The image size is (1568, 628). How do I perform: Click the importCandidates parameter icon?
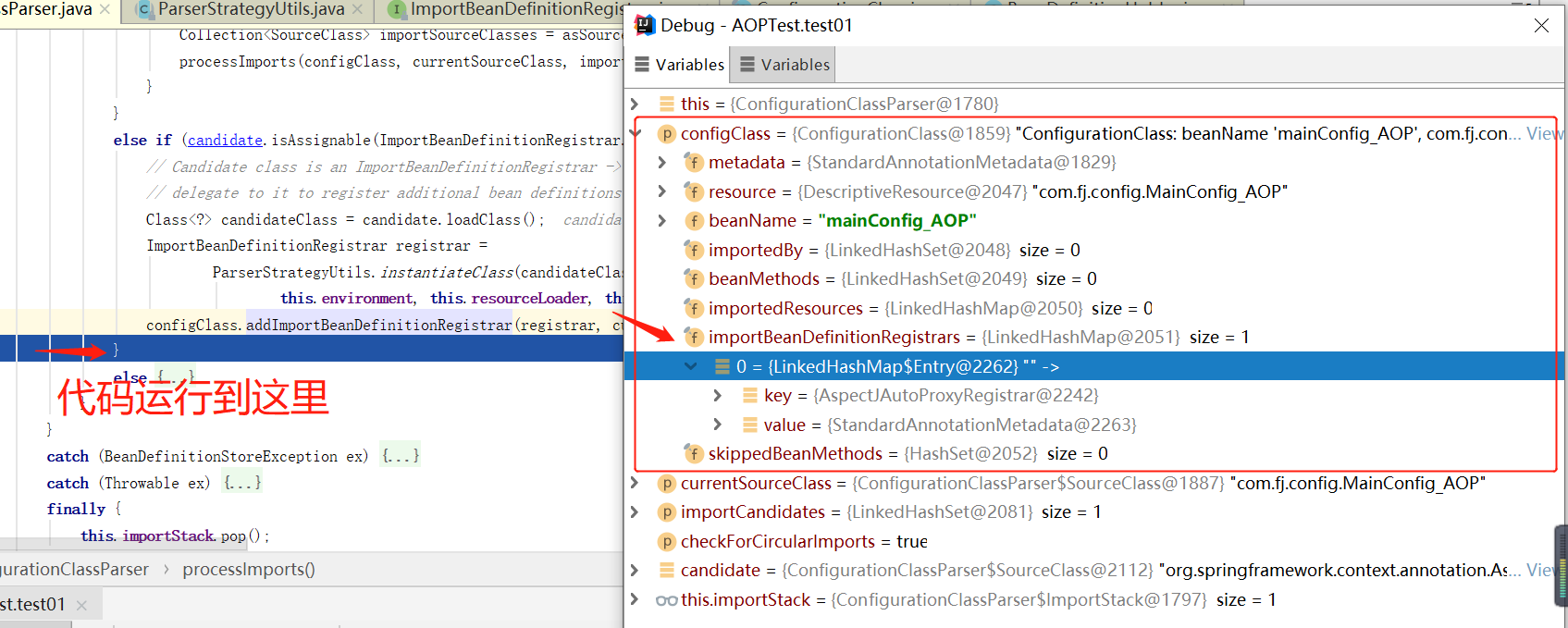point(666,511)
